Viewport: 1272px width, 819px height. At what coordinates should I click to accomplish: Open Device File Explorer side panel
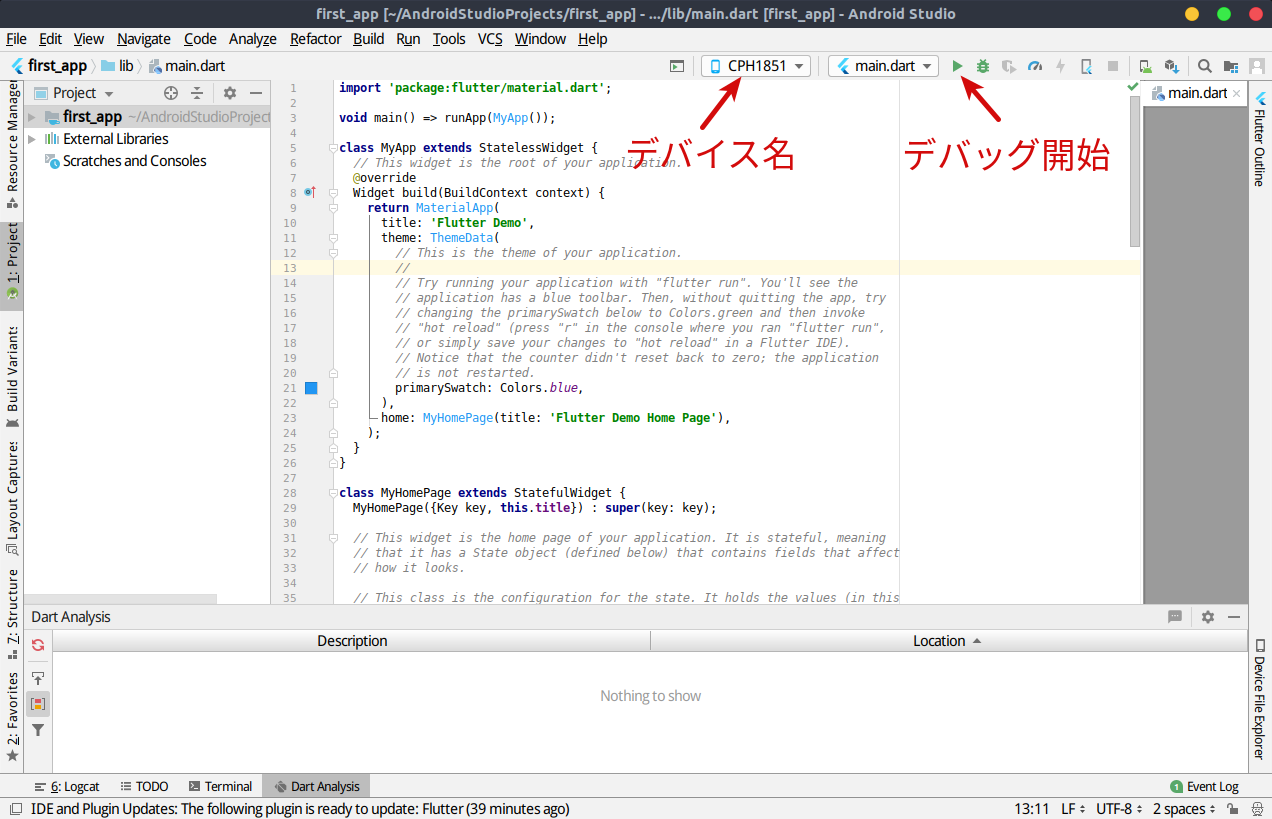(x=1260, y=700)
